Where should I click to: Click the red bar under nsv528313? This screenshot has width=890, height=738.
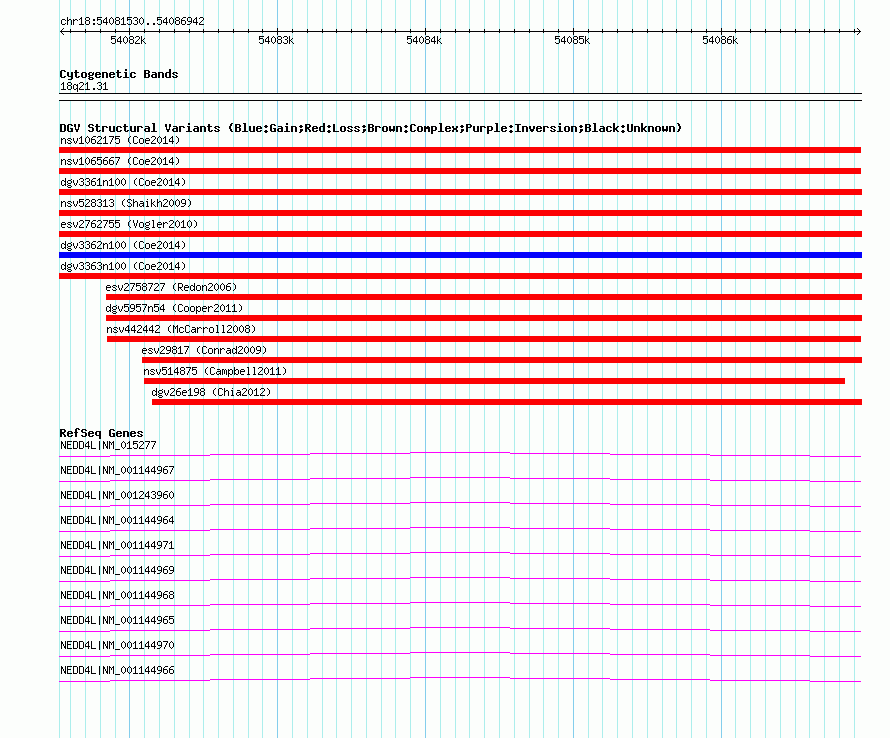460,213
